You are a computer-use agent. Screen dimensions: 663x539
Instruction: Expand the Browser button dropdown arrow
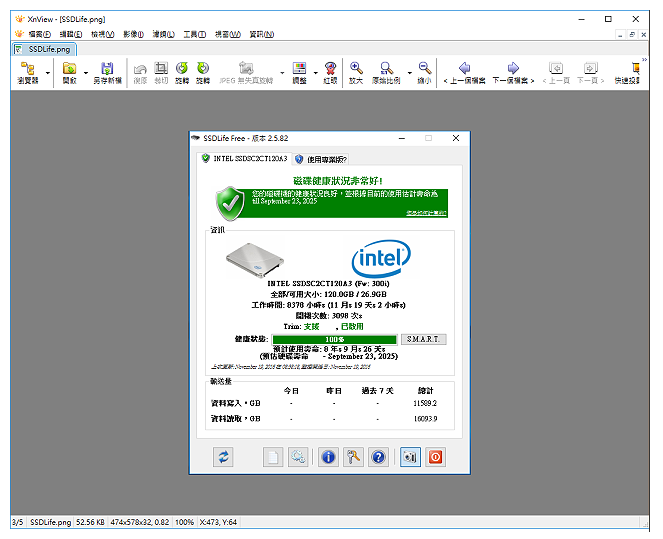pos(48,73)
